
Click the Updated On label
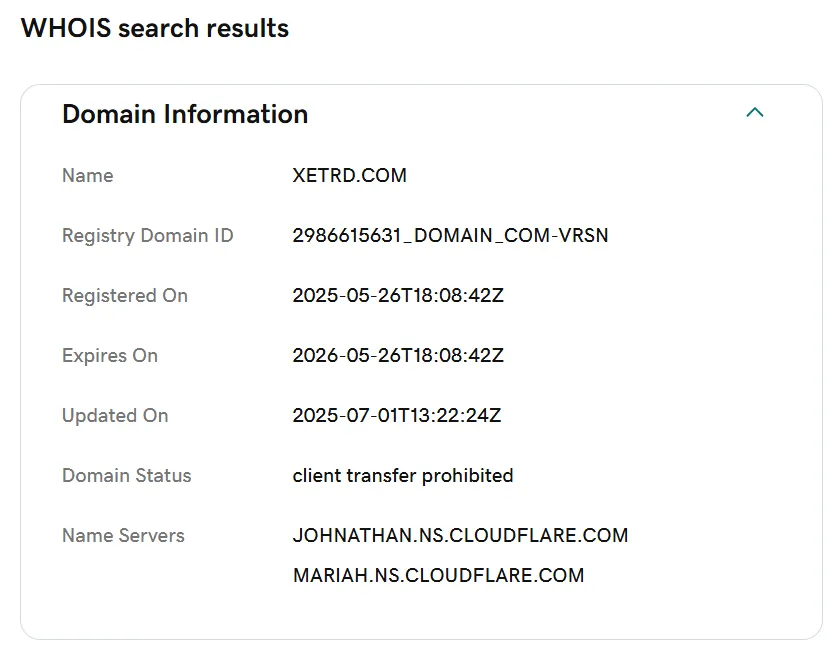[x=114, y=416]
